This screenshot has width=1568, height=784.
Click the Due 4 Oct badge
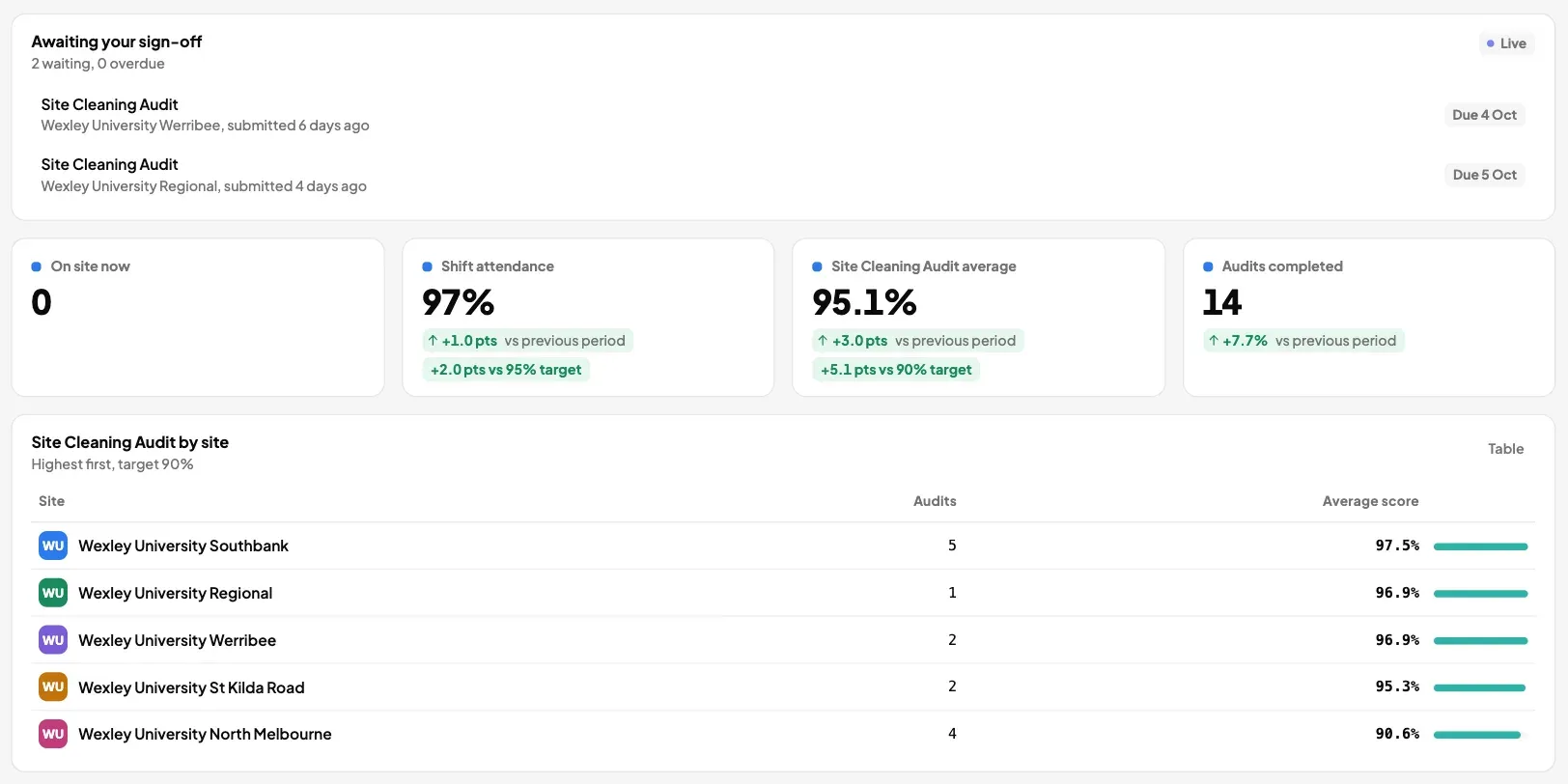(1484, 115)
